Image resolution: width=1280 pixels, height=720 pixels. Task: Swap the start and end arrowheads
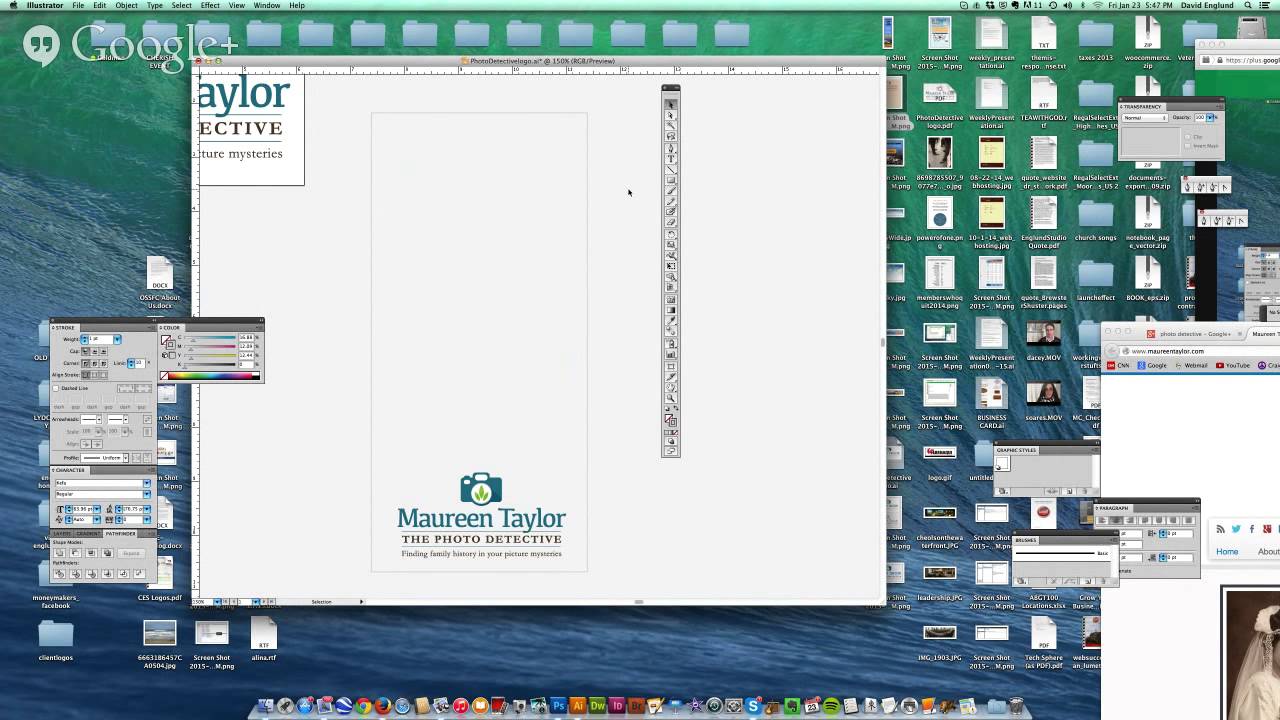pos(147,420)
